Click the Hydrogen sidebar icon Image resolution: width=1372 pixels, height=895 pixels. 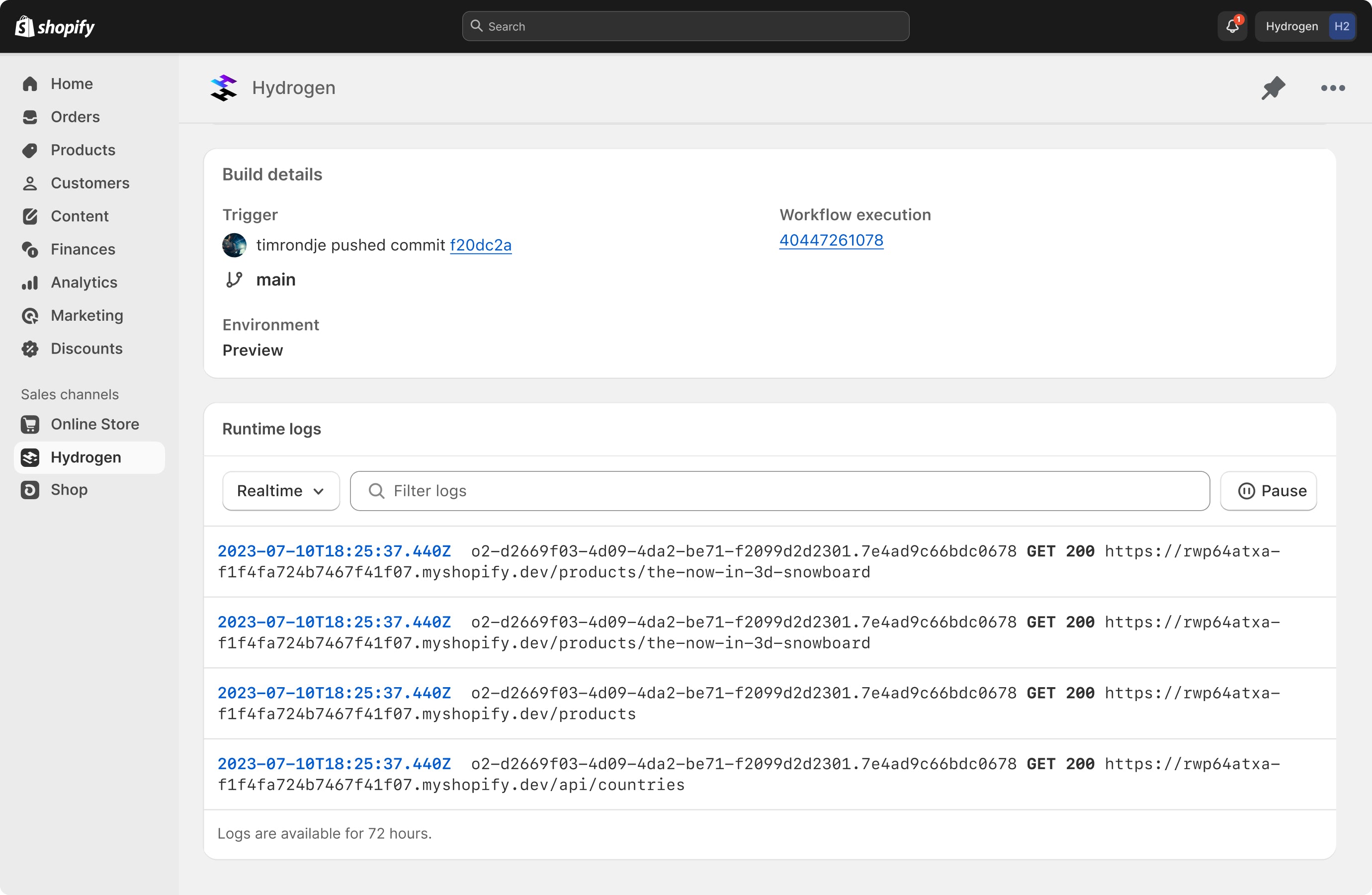point(30,457)
